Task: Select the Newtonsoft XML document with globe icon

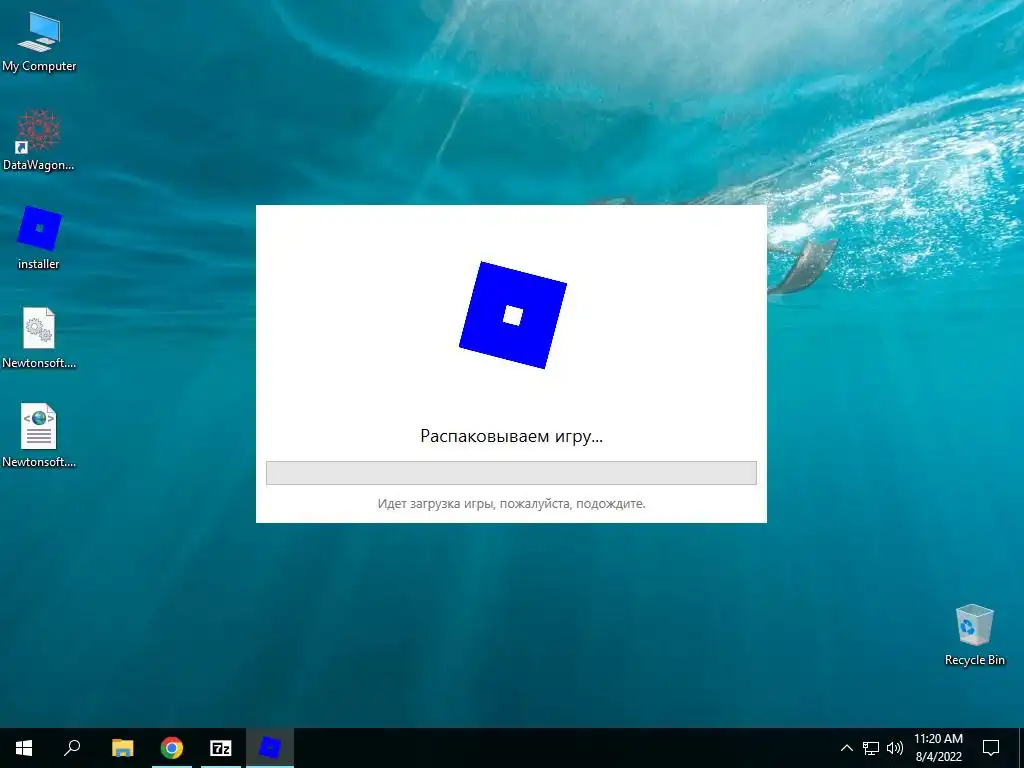Action: coord(39,436)
